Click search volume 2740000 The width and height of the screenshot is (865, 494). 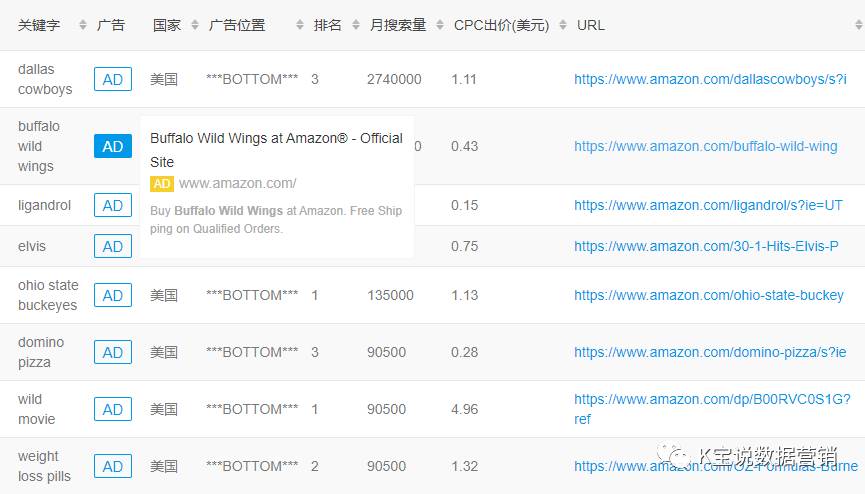click(x=394, y=79)
